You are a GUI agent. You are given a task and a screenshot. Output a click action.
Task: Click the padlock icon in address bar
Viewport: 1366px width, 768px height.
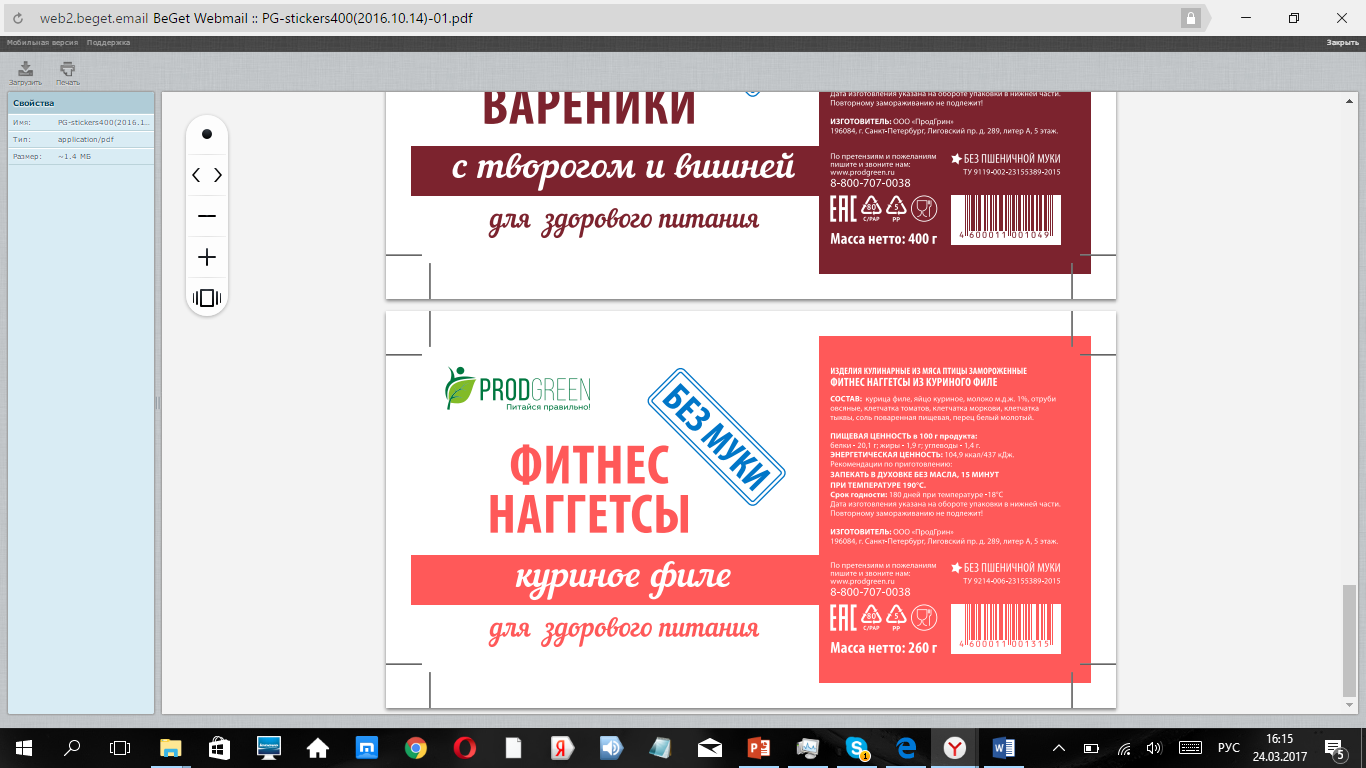point(1191,18)
